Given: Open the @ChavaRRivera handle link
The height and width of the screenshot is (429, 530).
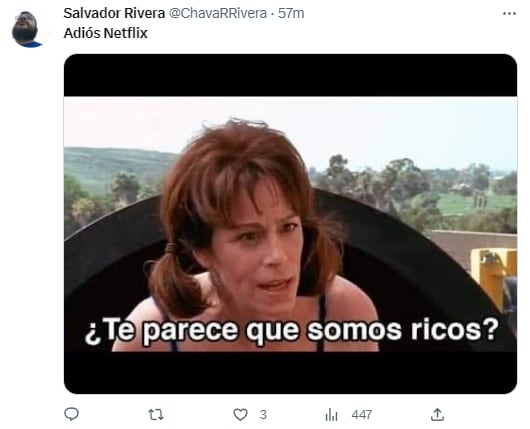Looking at the screenshot, I should pyautogui.click(x=218, y=14).
